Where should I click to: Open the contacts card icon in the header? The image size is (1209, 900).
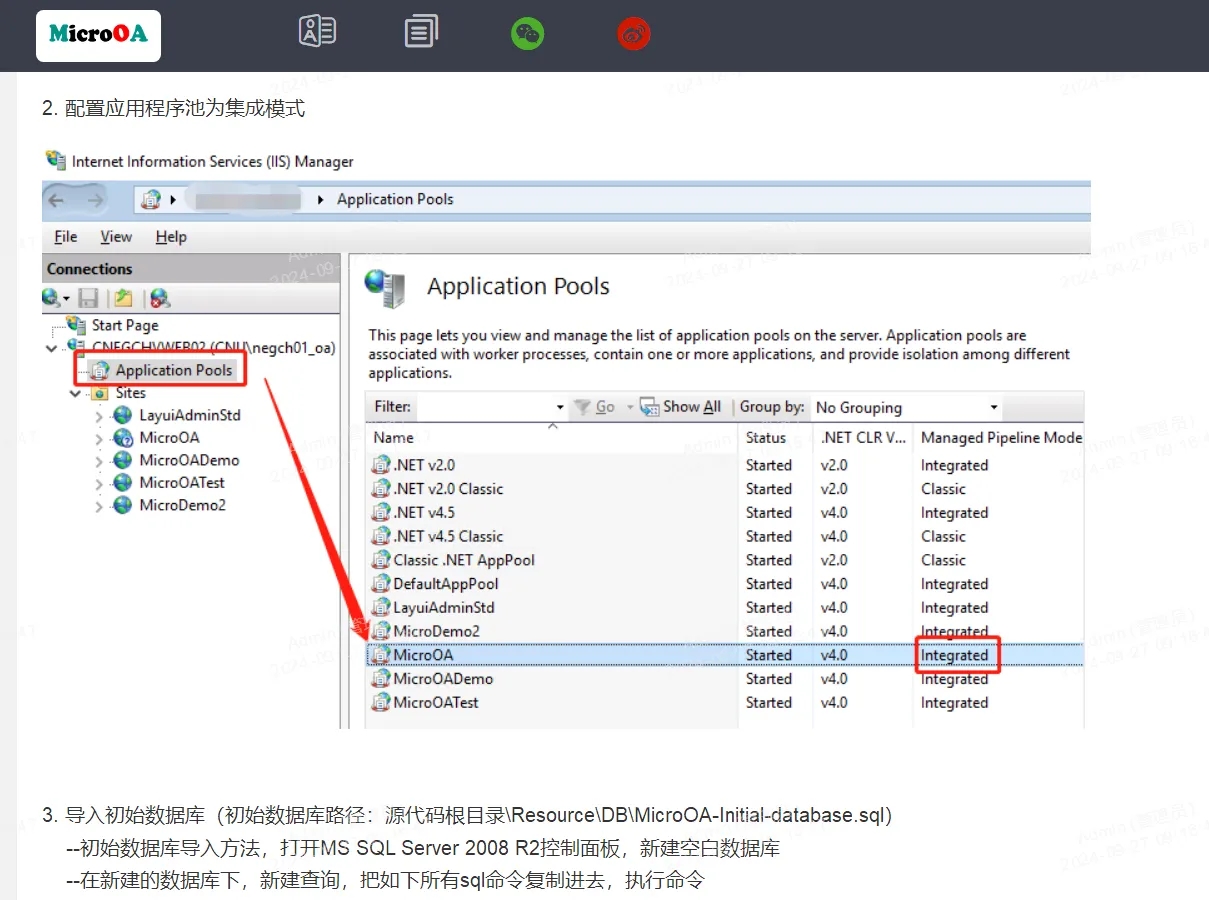[x=317, y=32]
